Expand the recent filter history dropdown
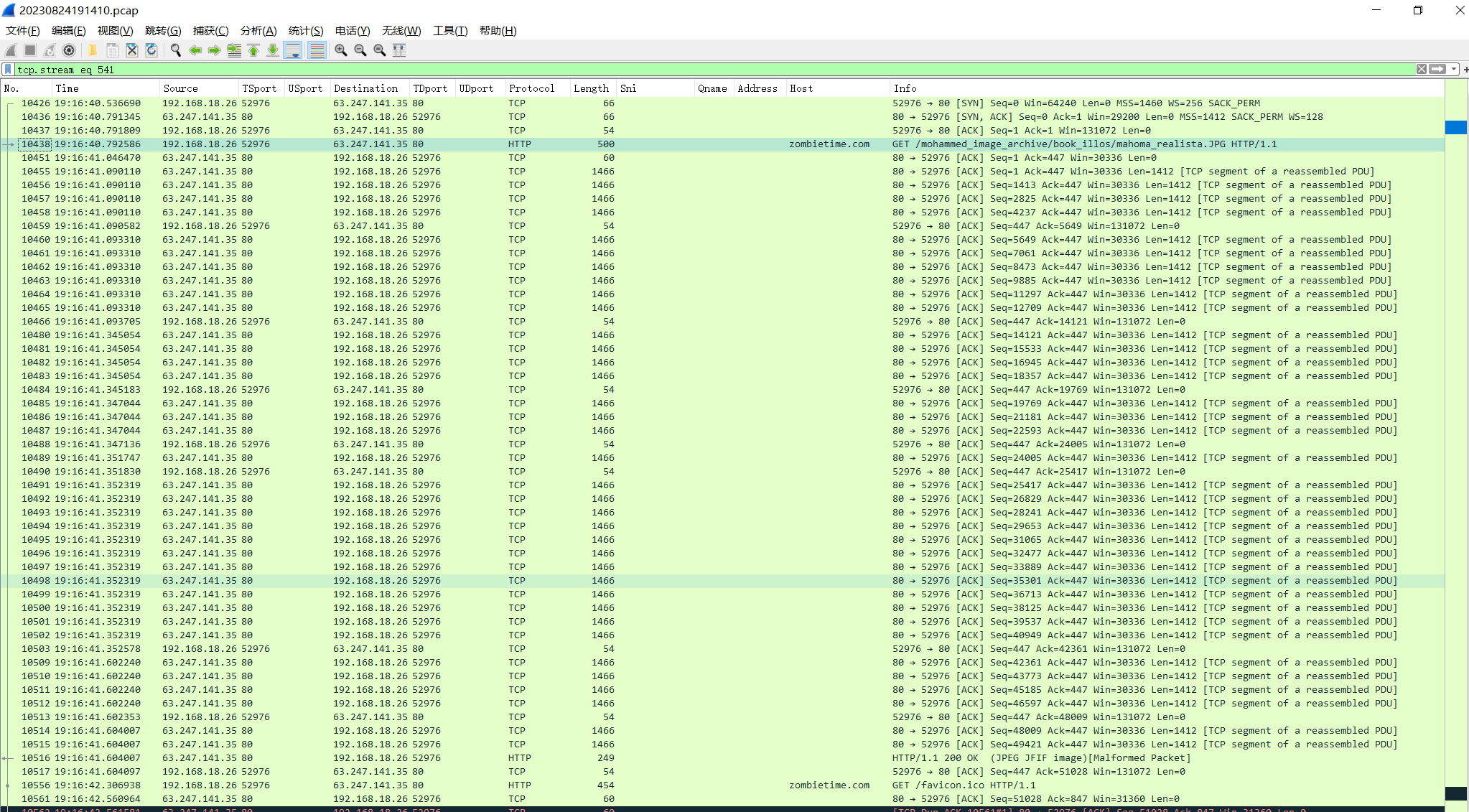Image resolution: width=1469 pixels, height=812 pixels. 1454,70
